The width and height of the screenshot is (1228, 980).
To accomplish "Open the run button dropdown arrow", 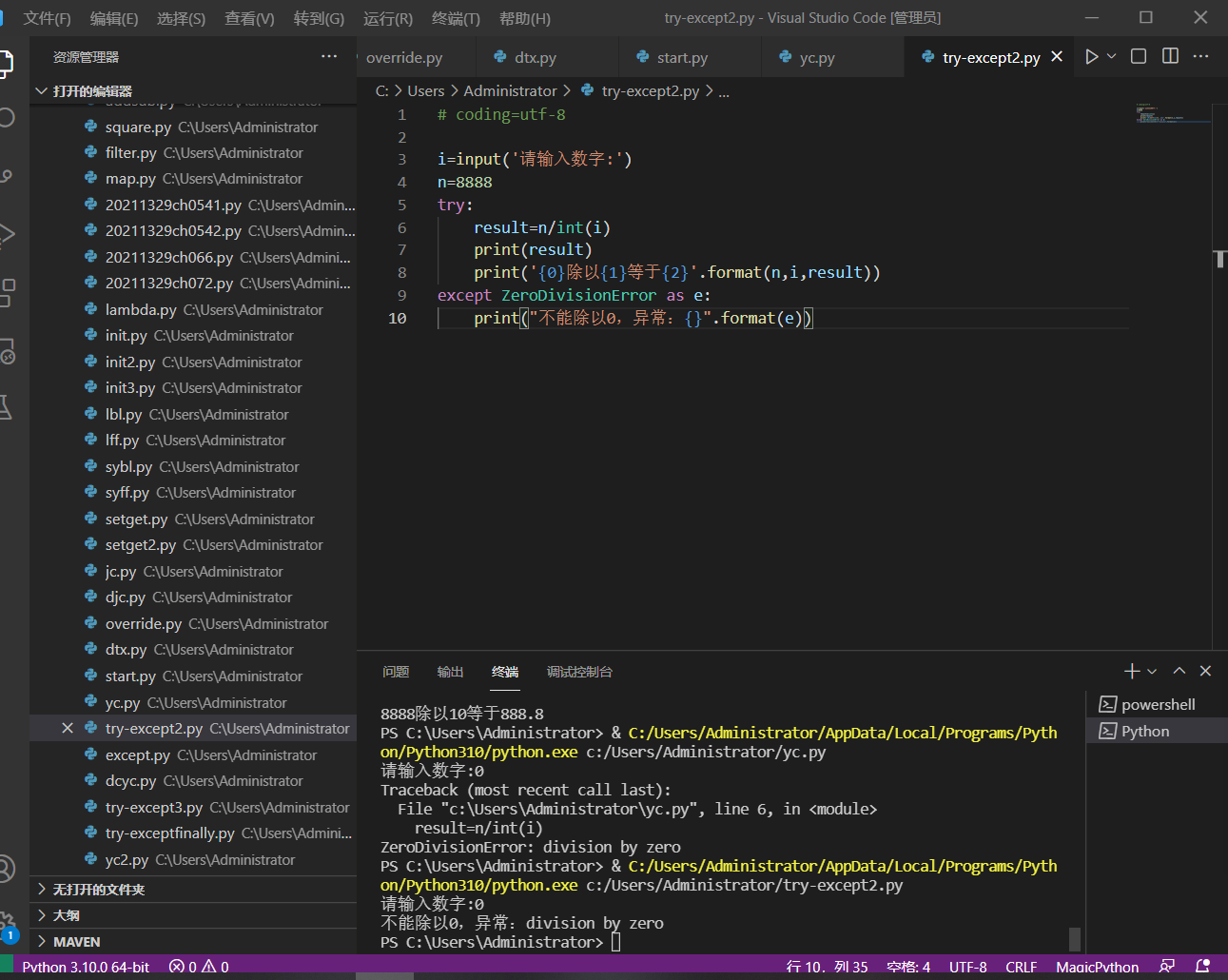I will tap(1111, 57).
